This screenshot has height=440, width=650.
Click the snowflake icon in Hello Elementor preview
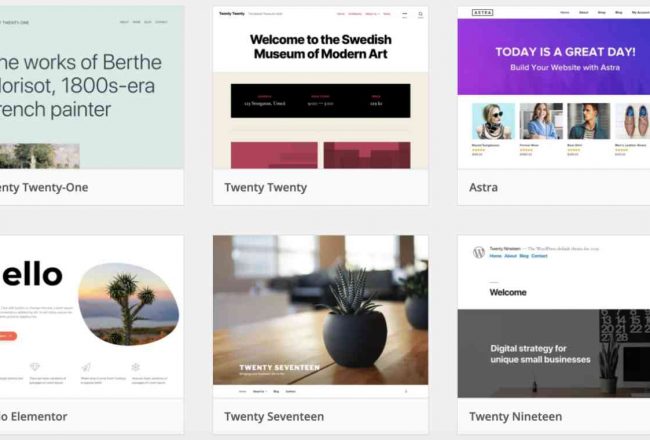[136, 367]
